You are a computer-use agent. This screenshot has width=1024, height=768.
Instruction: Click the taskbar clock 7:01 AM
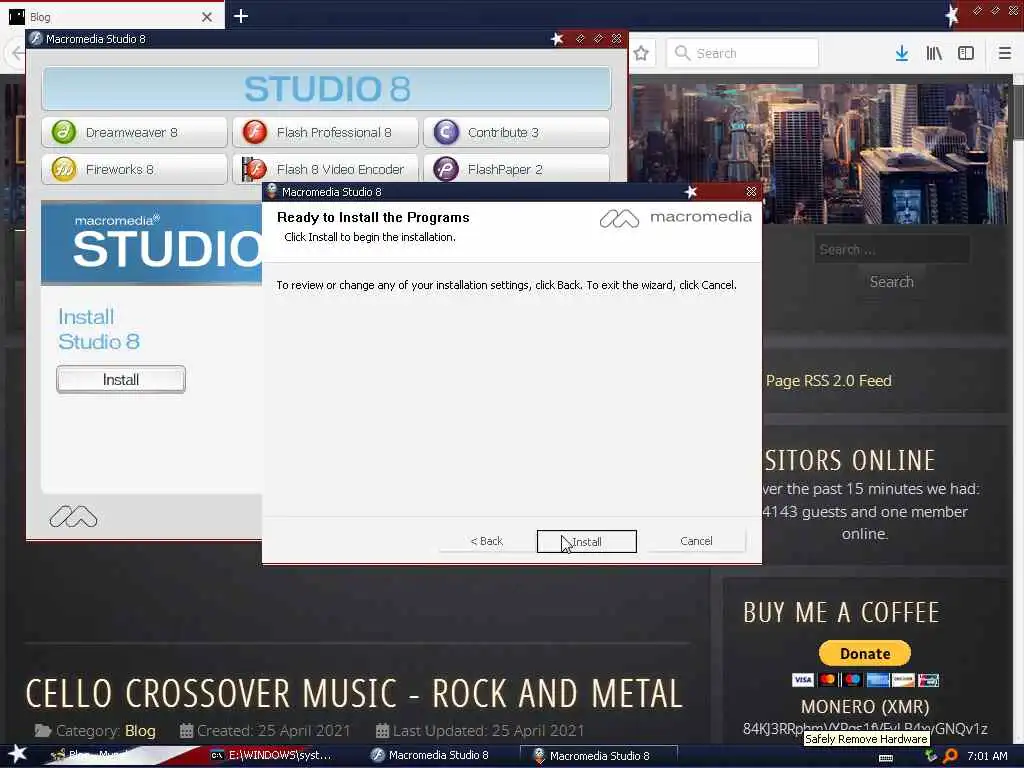coord(987,756)
